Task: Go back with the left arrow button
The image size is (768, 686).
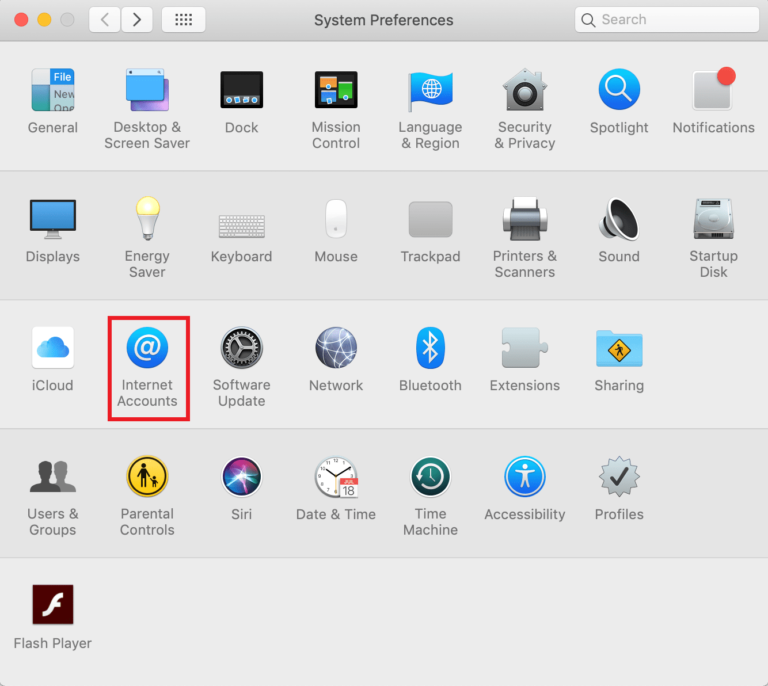Action: coord(104,19)
